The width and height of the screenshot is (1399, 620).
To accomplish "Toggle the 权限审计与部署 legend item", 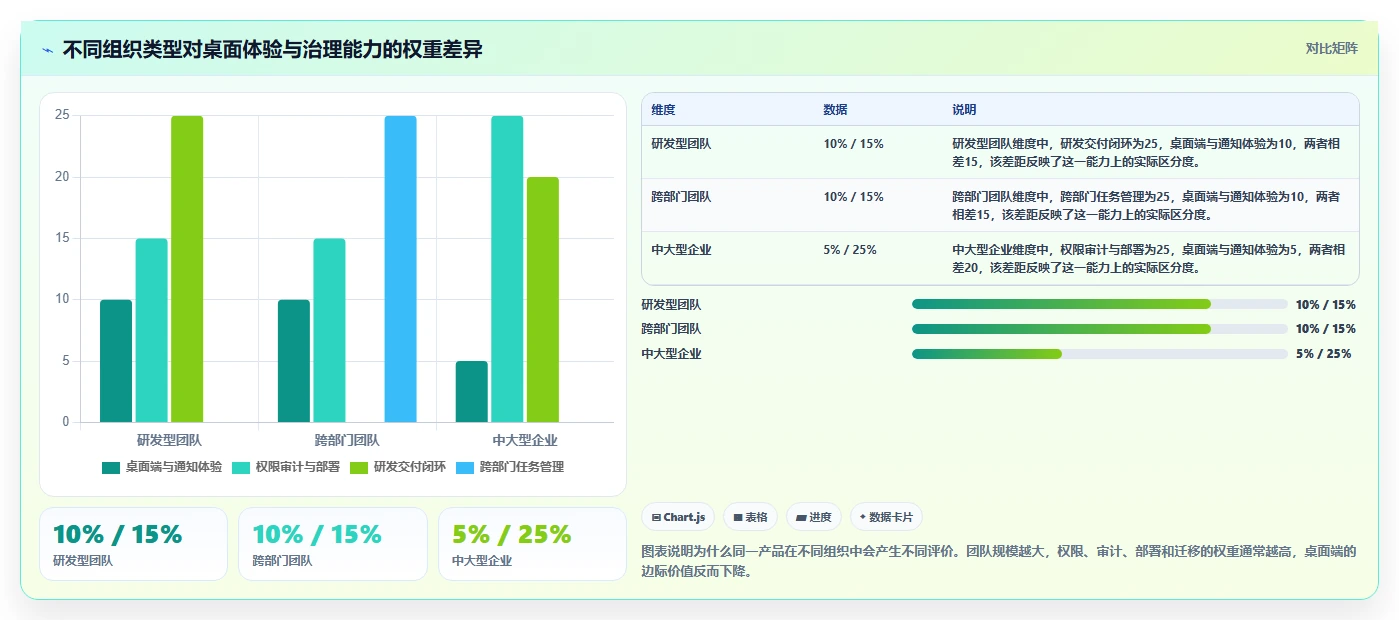I will (x=286, y=467).
